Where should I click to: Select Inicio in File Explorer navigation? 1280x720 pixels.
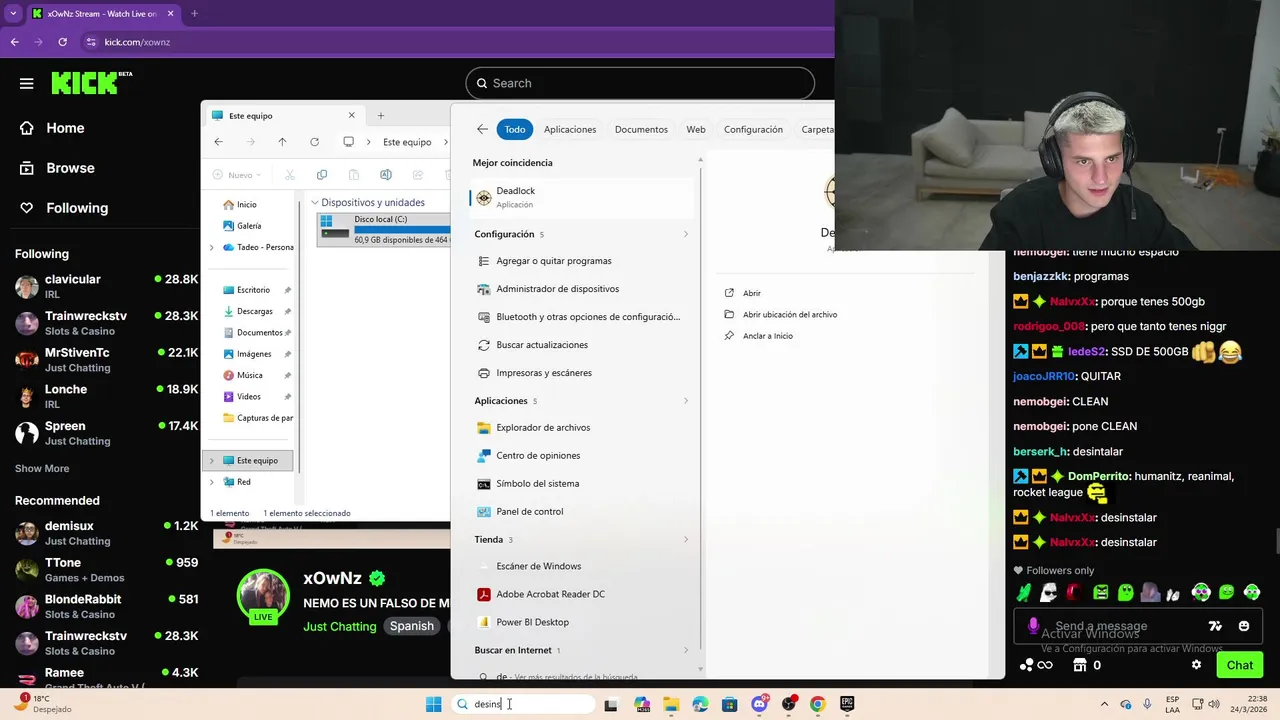[246, 205]
